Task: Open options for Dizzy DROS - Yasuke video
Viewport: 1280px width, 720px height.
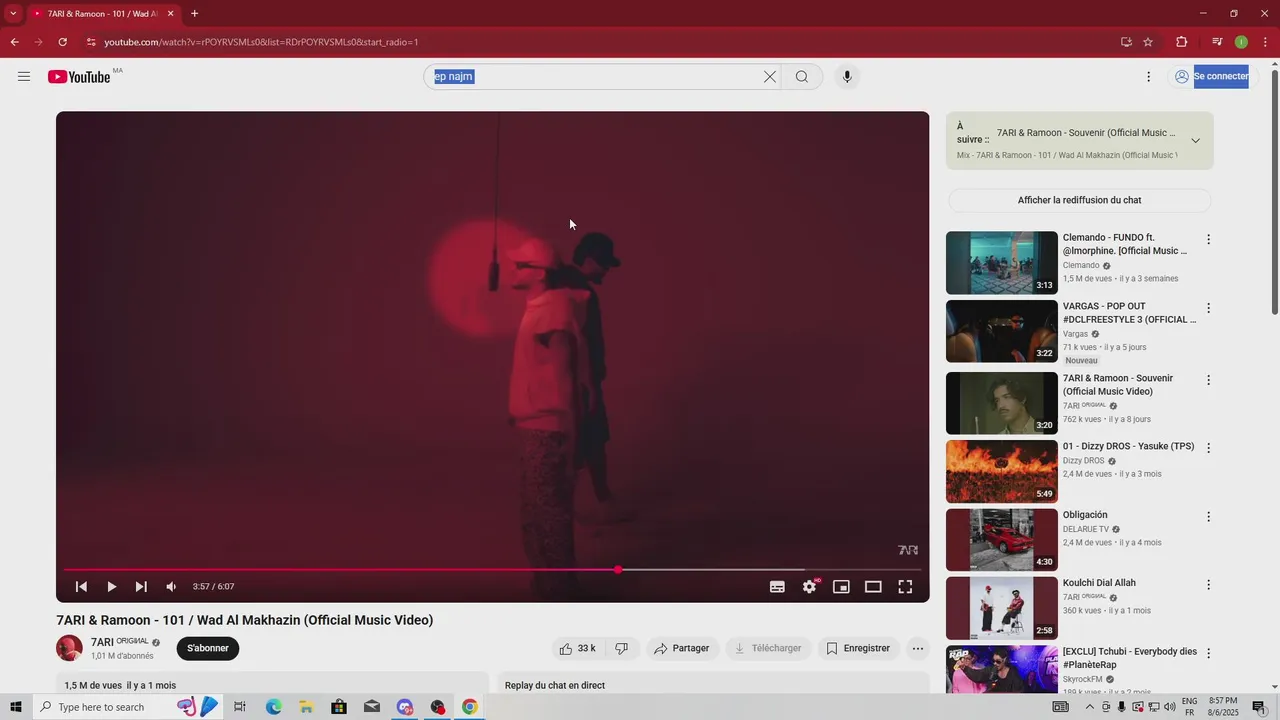Action: pyautogui.click(x=1208, y=448)
